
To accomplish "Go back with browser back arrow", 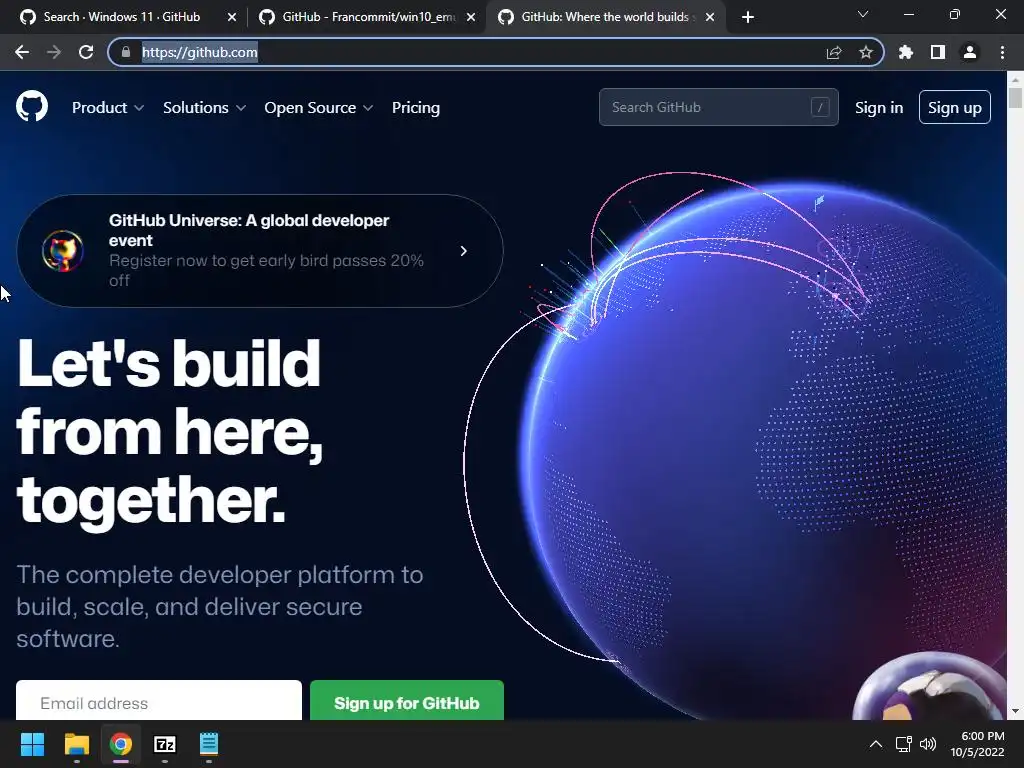I will click(22, 52).
